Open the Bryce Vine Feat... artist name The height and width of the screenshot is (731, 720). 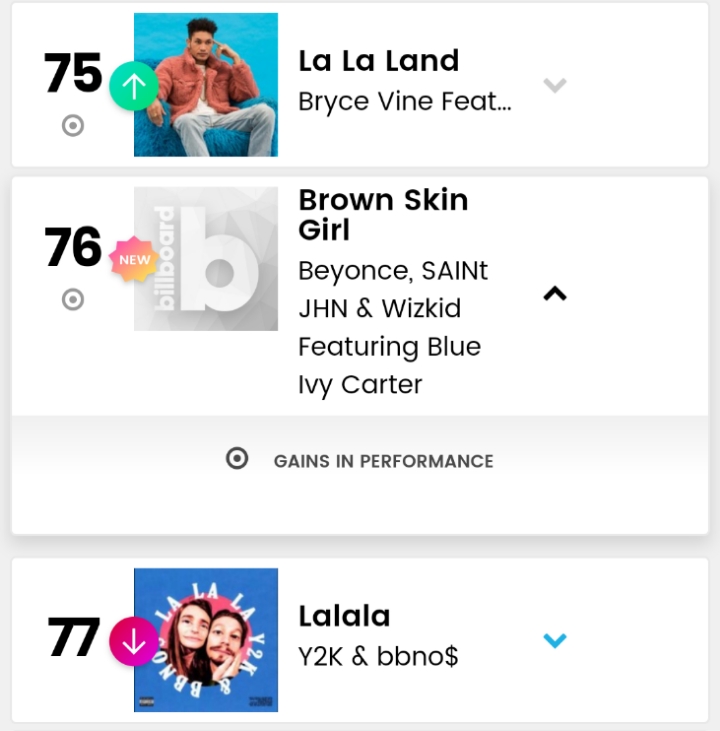(x=405, y=102)
